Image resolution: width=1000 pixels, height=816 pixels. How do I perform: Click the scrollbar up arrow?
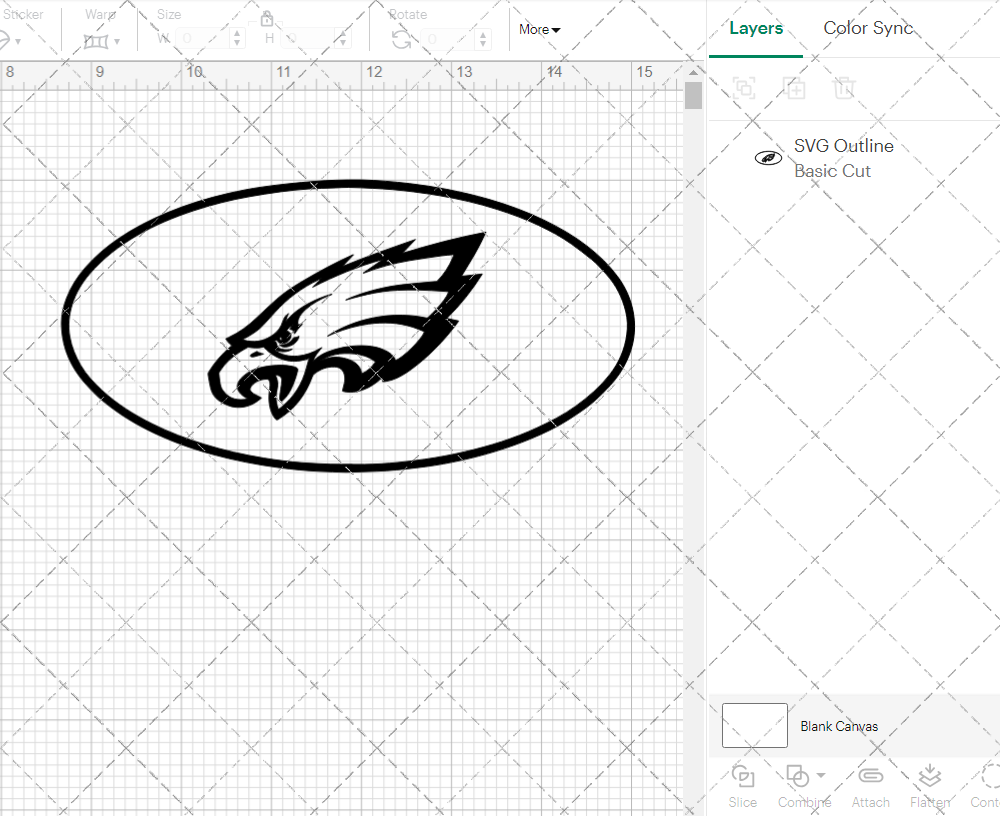693,72
